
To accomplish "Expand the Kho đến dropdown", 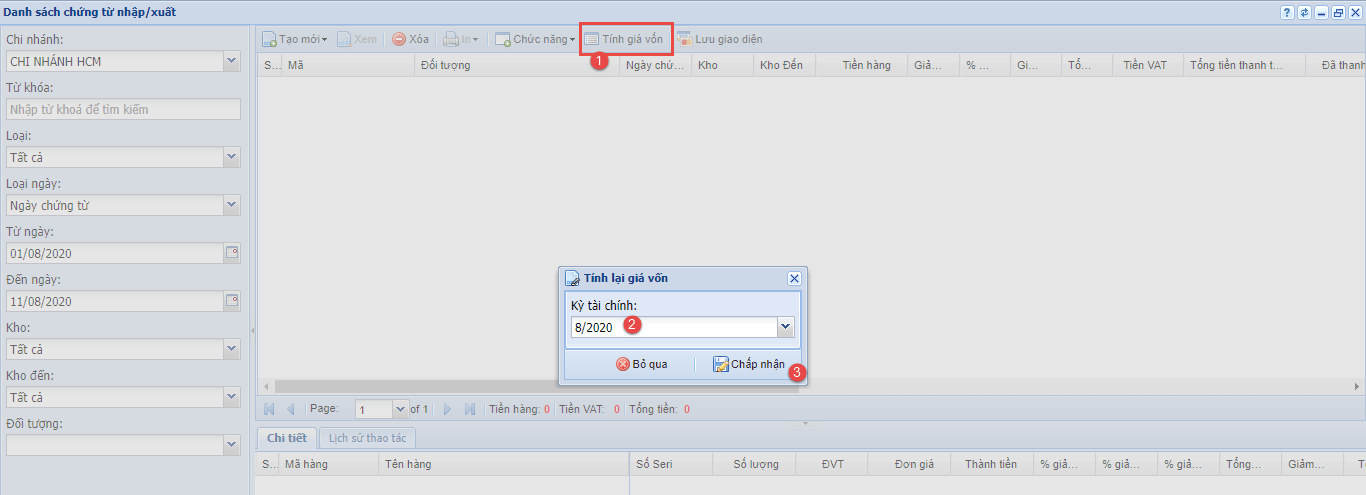I will [x=232, y=397].
